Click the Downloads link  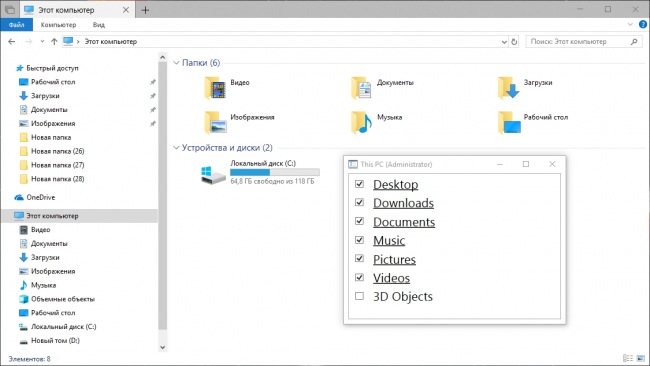(403, 203)
